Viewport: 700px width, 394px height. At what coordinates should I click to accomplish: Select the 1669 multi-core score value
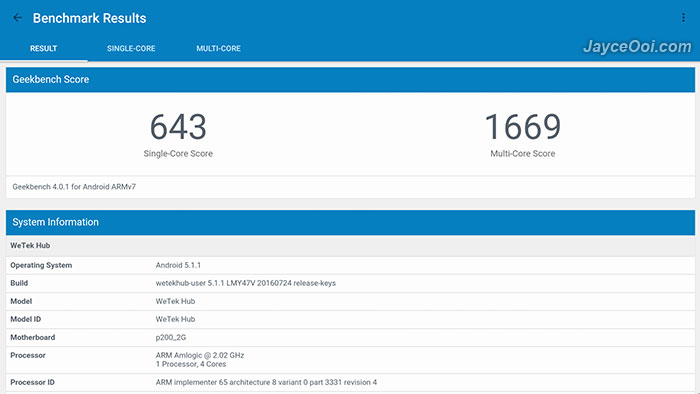tap(523, 127)
